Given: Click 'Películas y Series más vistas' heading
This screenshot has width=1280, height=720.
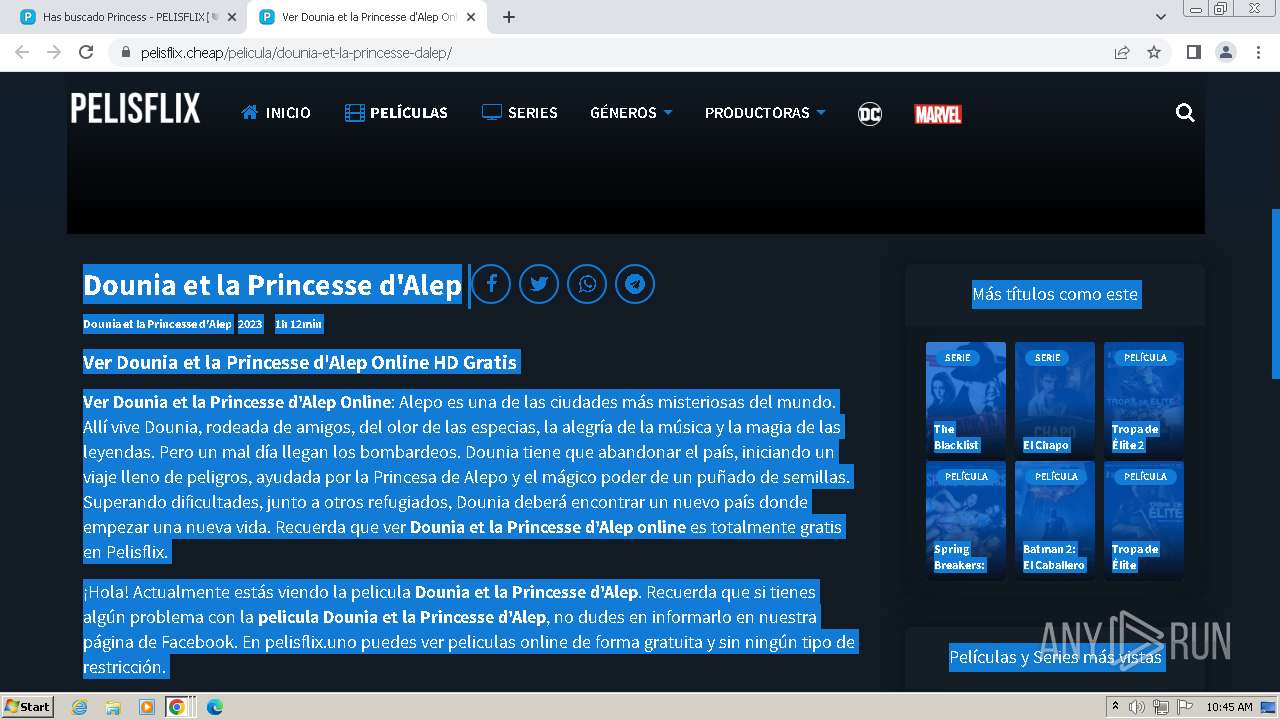Looking at the screenshot, I should click(x=1055, y=657).
